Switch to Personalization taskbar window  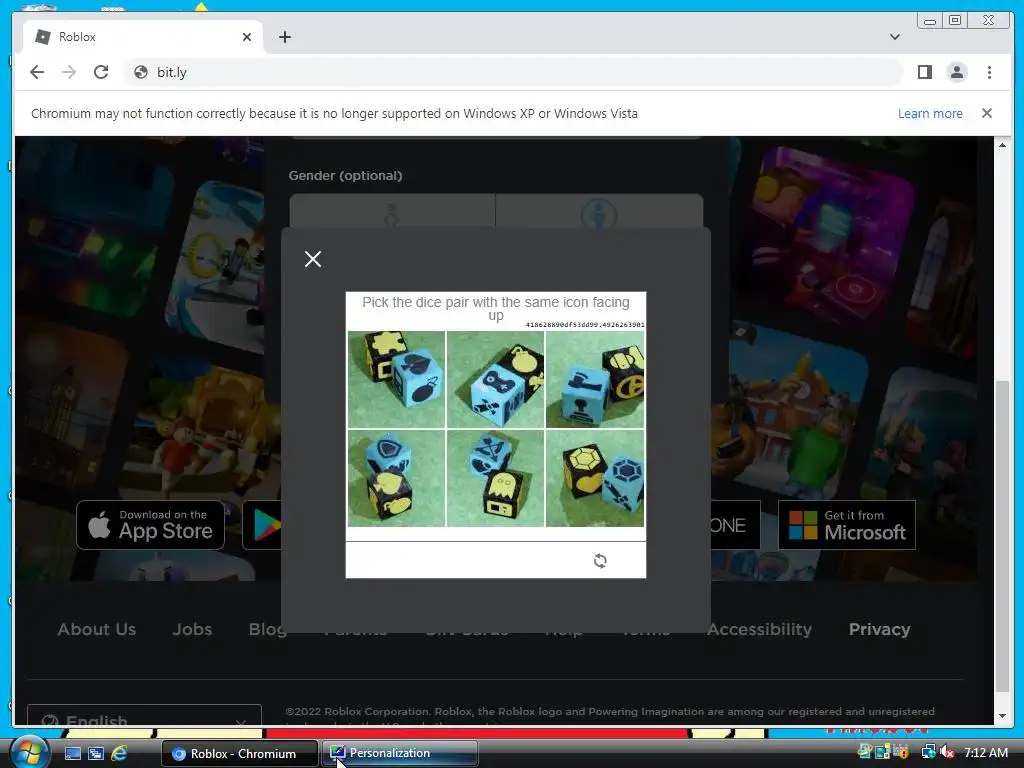pos(400,754)
